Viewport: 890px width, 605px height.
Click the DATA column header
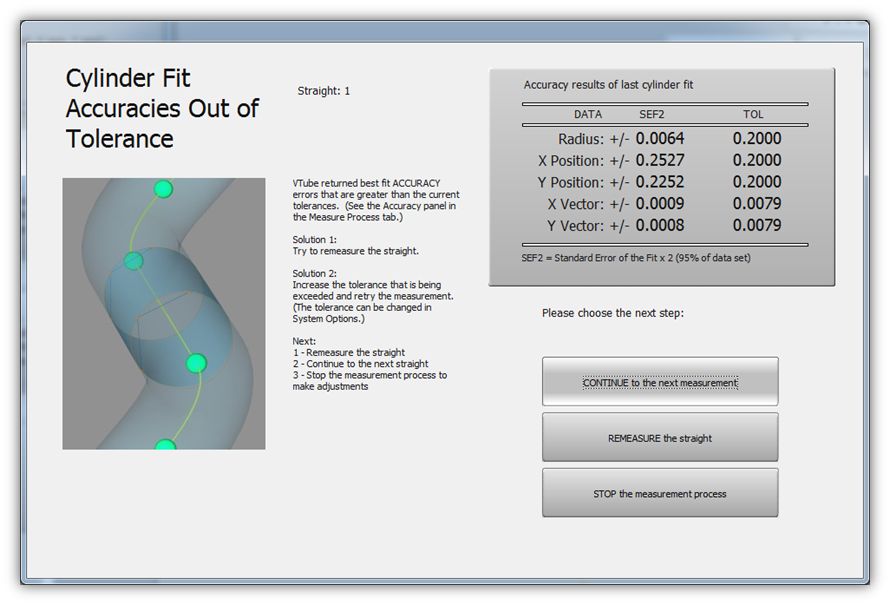[x=588, y=115]
